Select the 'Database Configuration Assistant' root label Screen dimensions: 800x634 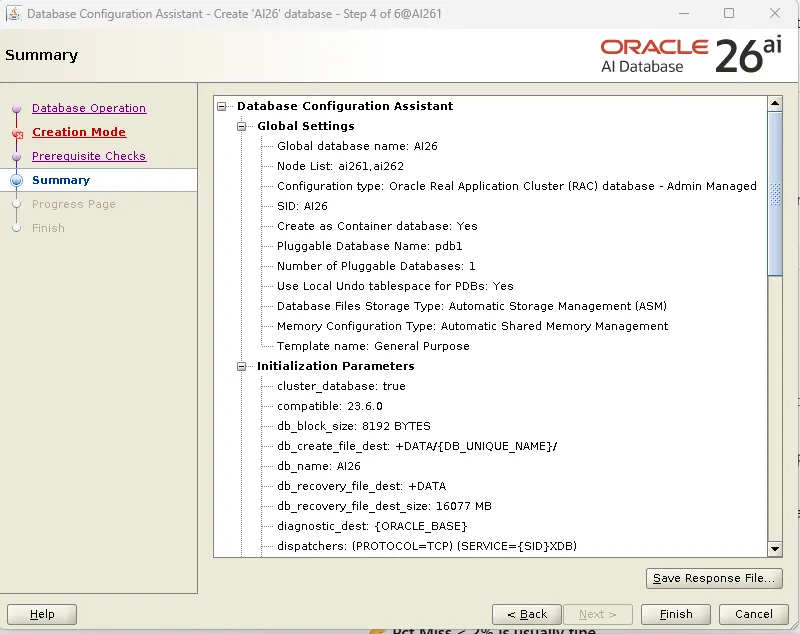[345, 106]
